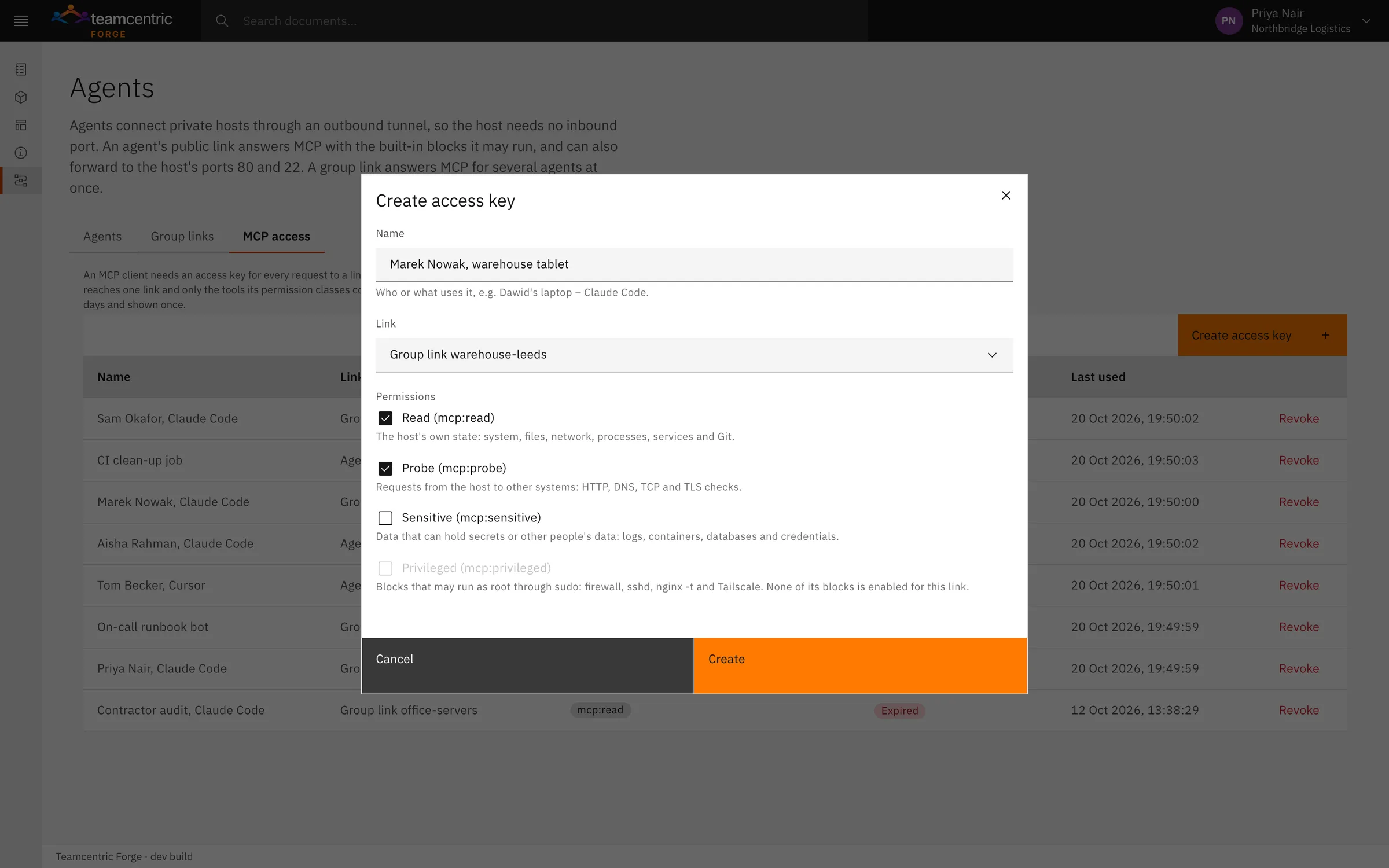Click the plus icon on Create access key
Image resolution: width=1389 pixels, height=868 pixels.
pyautogui.click(x=1325, y=335)
